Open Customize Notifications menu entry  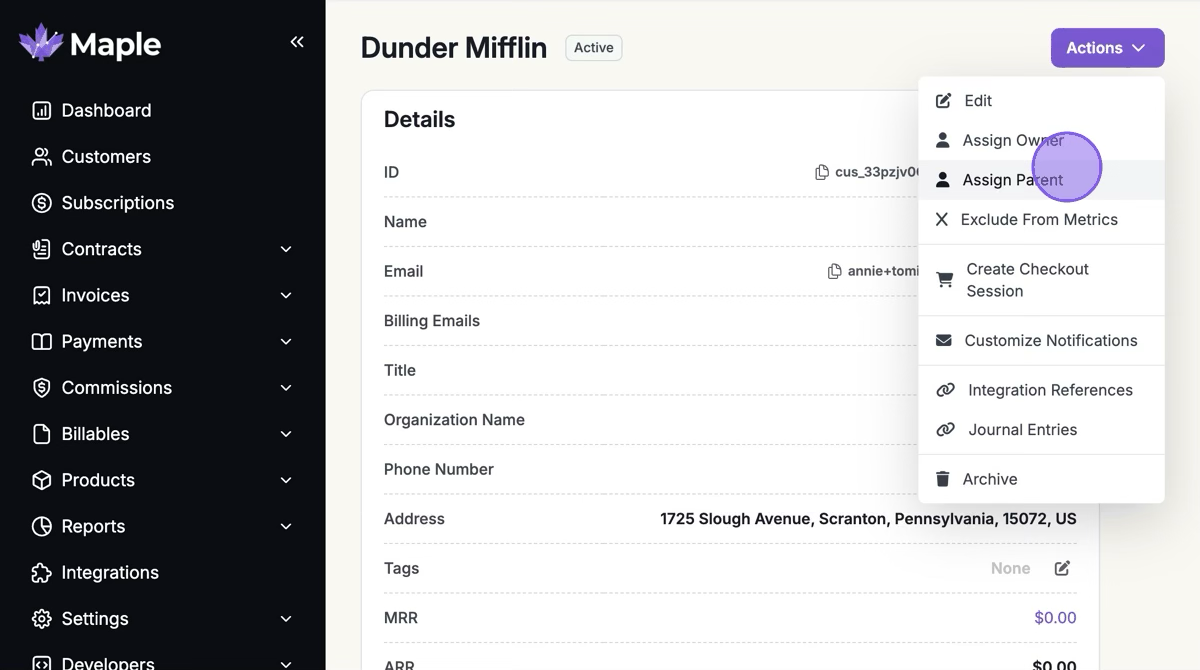(x=1041, y=340)
